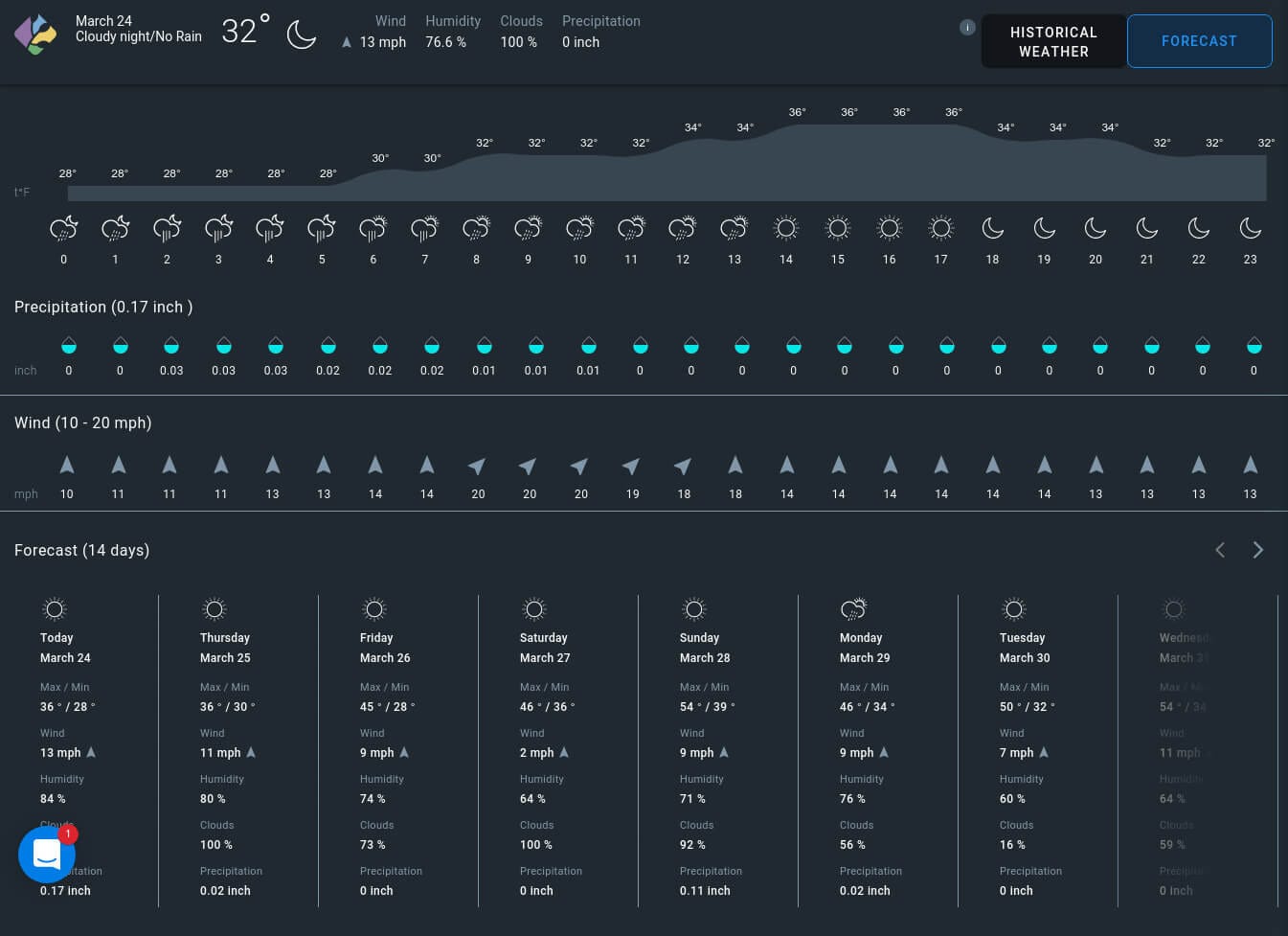
Task: Click the hour 0 rainy night icon
Action: click(64, 228)
